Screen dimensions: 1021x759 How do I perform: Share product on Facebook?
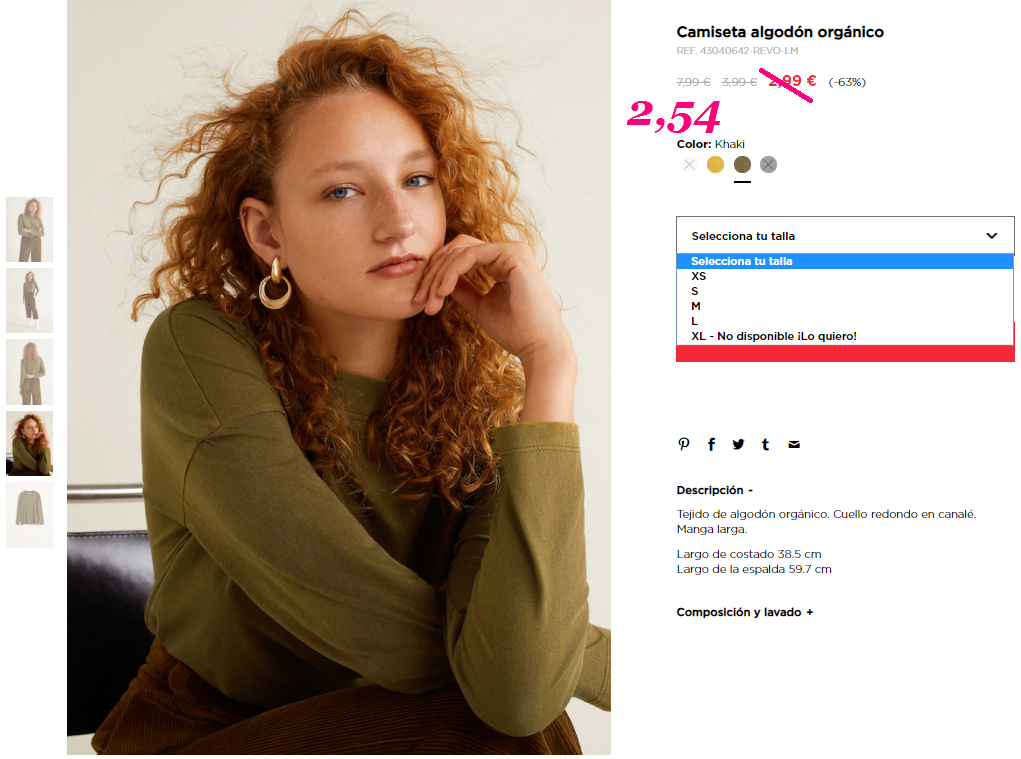point(711,444)
